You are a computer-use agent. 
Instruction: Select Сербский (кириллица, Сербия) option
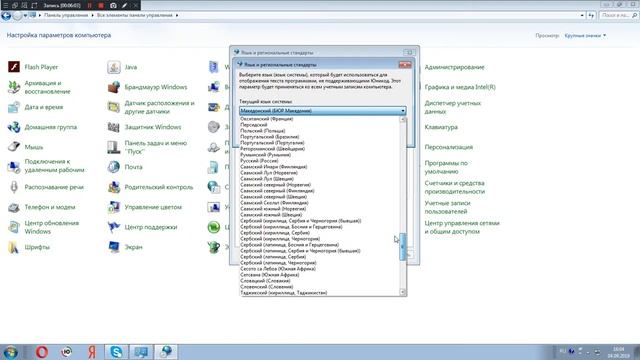pos(275,233)
